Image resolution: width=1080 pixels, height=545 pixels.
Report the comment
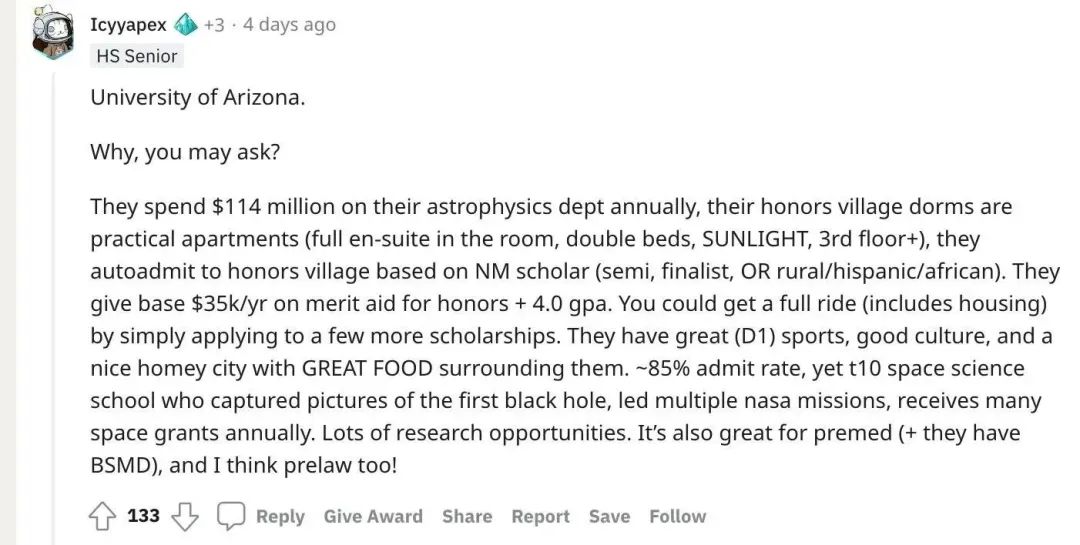[541, 517]
